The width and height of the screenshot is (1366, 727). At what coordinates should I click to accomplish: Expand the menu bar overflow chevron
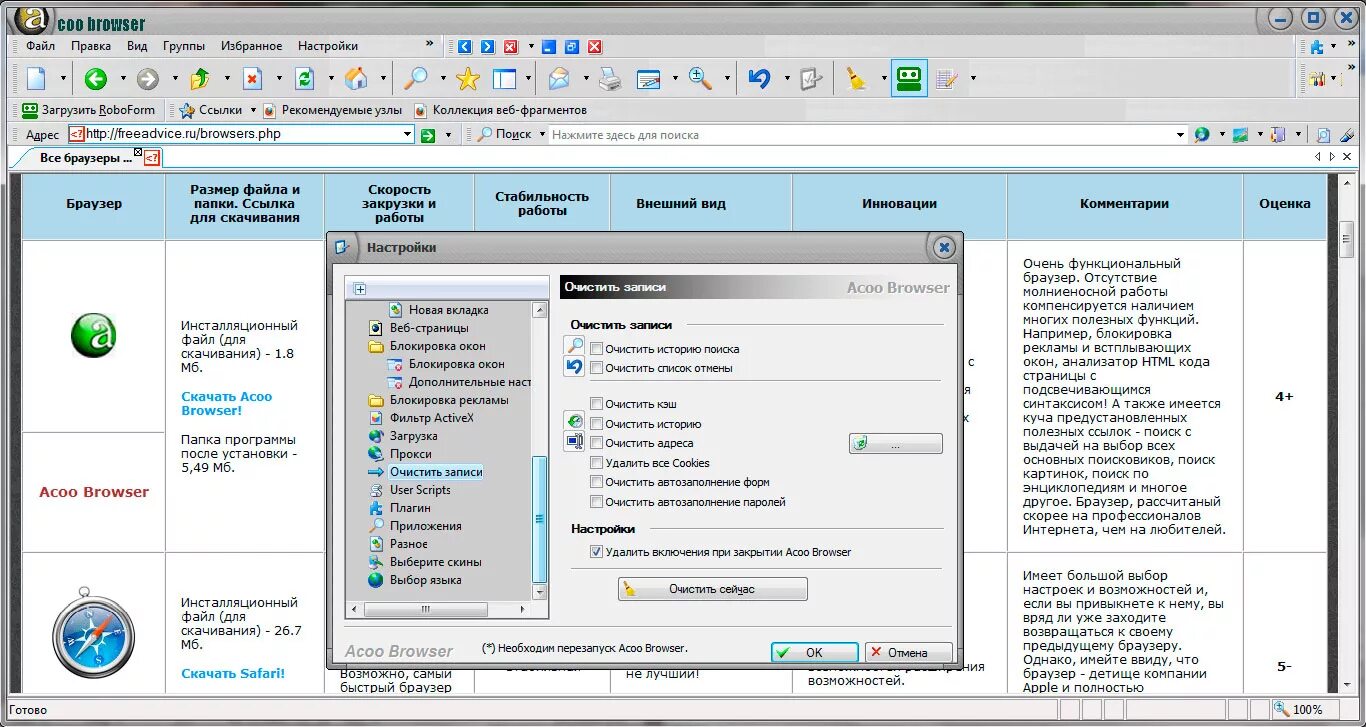pos(430,44)
